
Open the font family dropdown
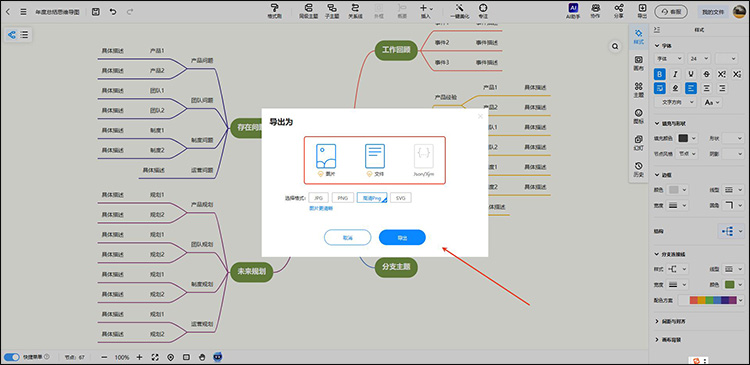coord(669,58)
